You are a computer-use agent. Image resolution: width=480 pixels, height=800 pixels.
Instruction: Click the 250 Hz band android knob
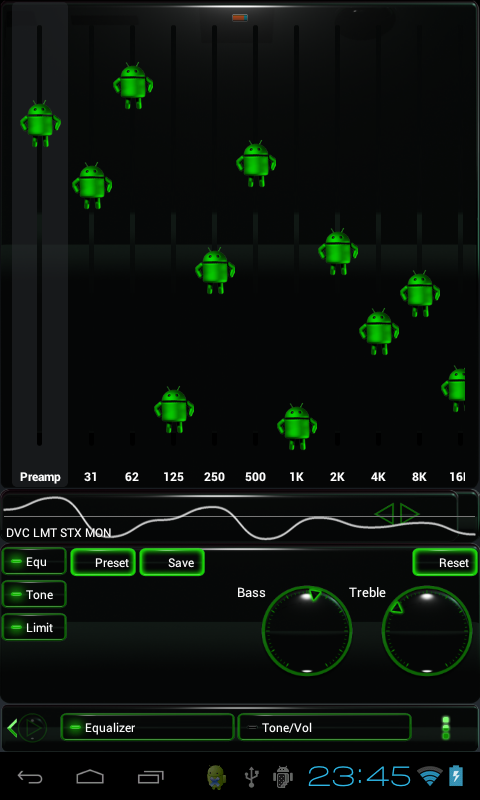[x=215, y=270]
